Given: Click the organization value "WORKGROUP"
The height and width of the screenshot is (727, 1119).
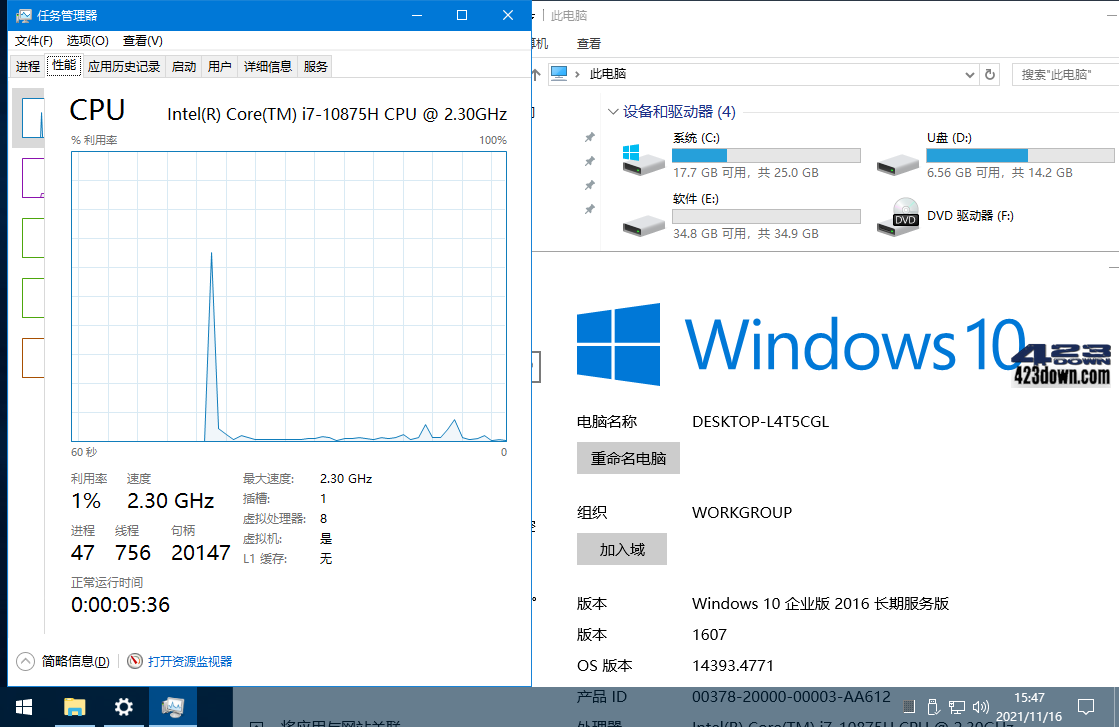Looking at the screenshot, I should click(742, 512).
